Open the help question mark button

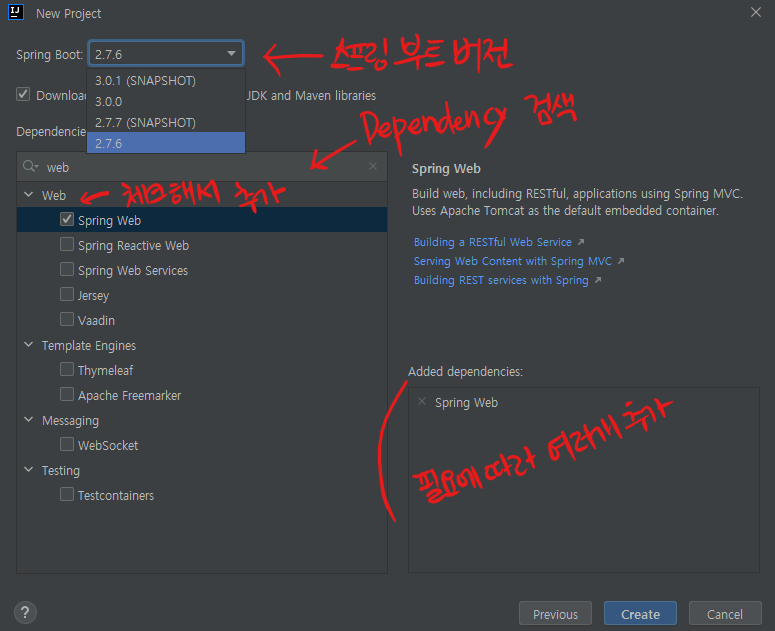(25, 613)
